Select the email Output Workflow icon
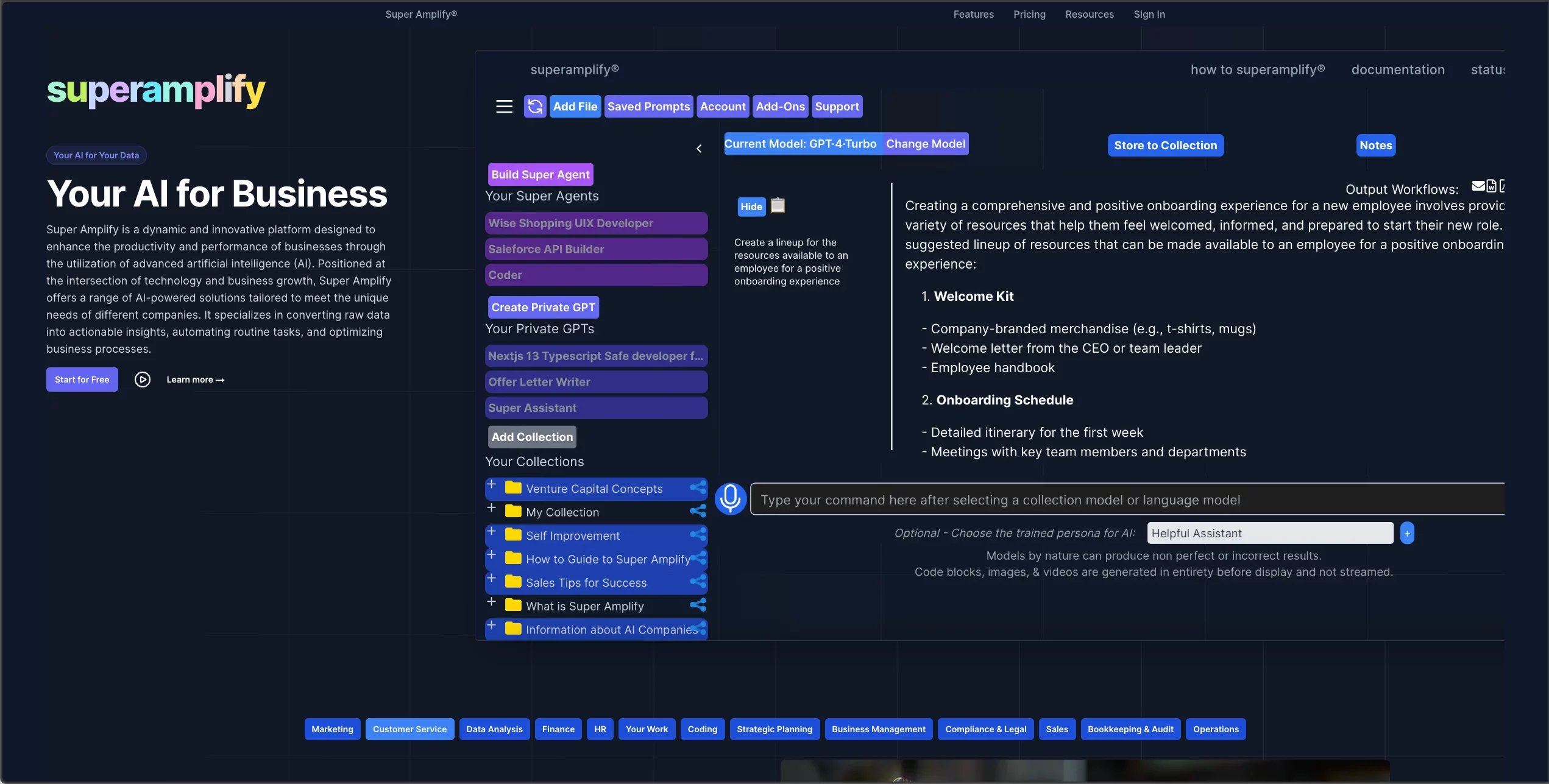Screen dimensions: 1549x784 coord(1478,186)
